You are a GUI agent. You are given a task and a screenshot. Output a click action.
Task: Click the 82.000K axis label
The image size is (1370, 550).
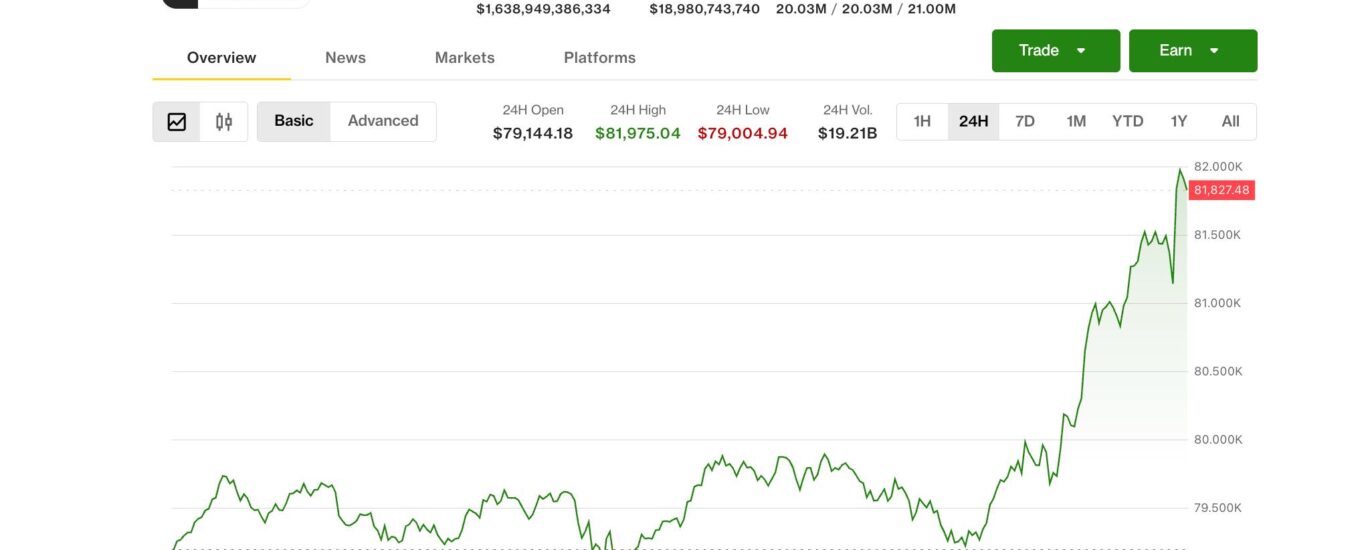pyautogui.click(x=1218, y=166)
